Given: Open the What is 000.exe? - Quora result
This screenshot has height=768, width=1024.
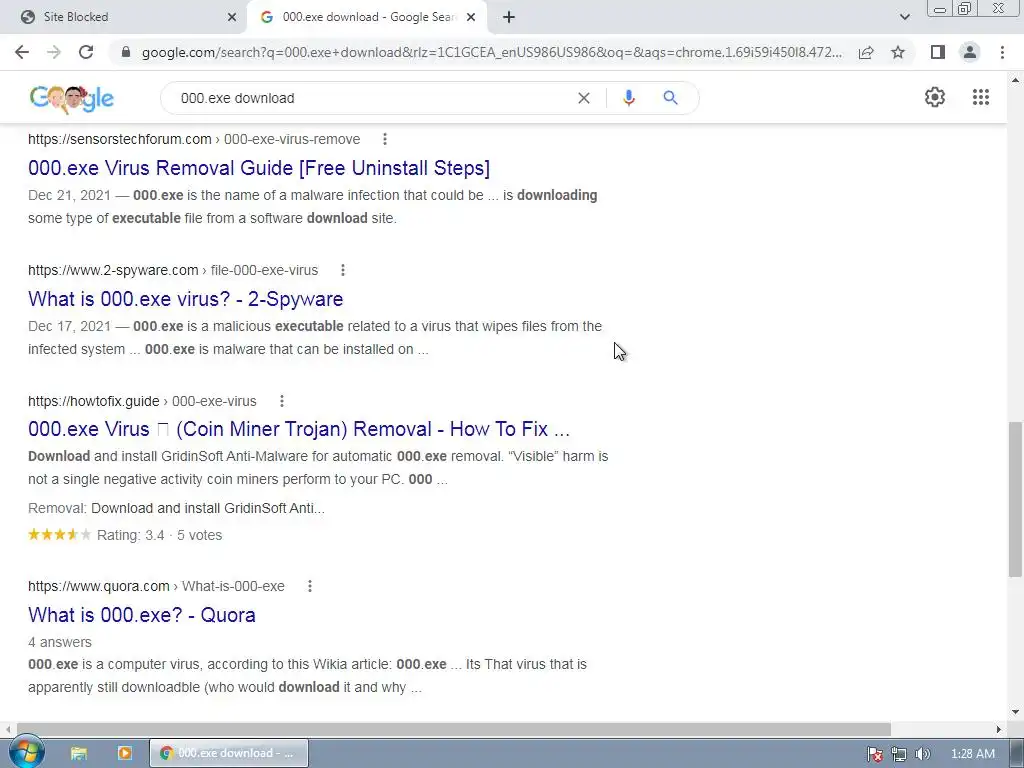Looking at the screenshot, I should [x=142, y=615].
